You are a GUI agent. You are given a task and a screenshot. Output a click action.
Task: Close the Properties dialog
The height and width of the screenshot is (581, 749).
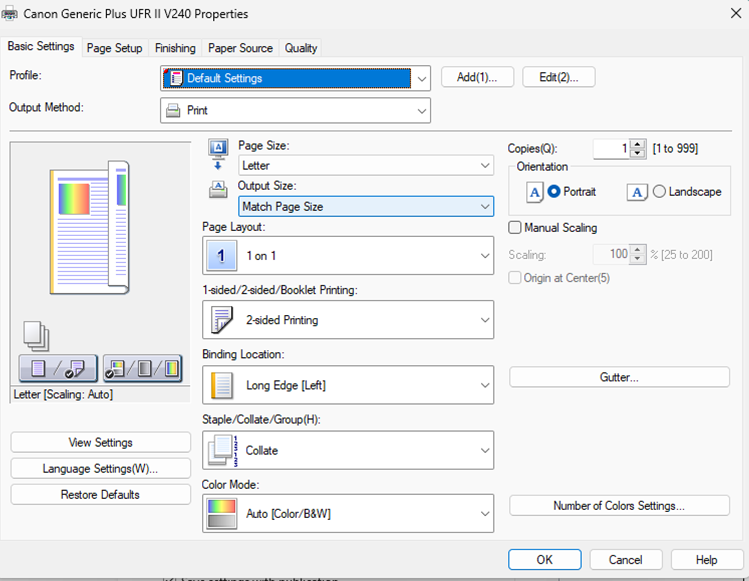(736, 13)
